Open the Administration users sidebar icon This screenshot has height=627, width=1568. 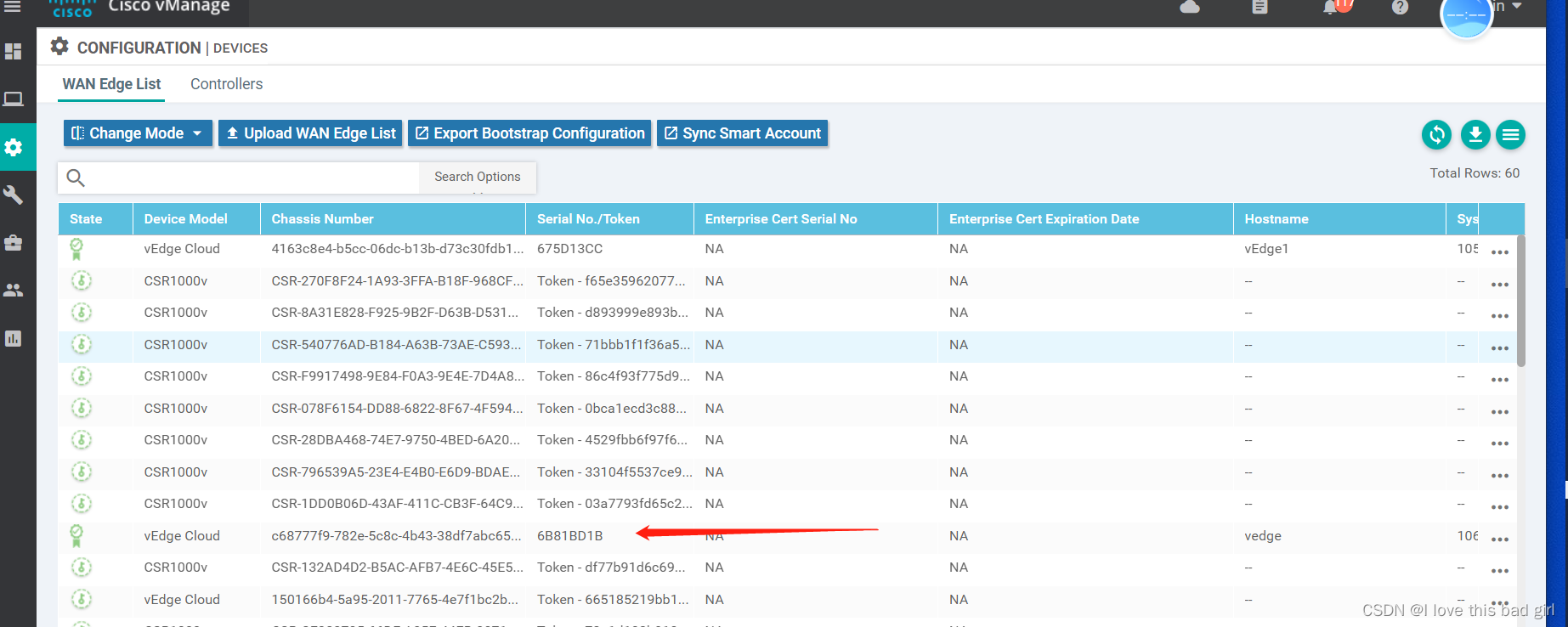13,291
